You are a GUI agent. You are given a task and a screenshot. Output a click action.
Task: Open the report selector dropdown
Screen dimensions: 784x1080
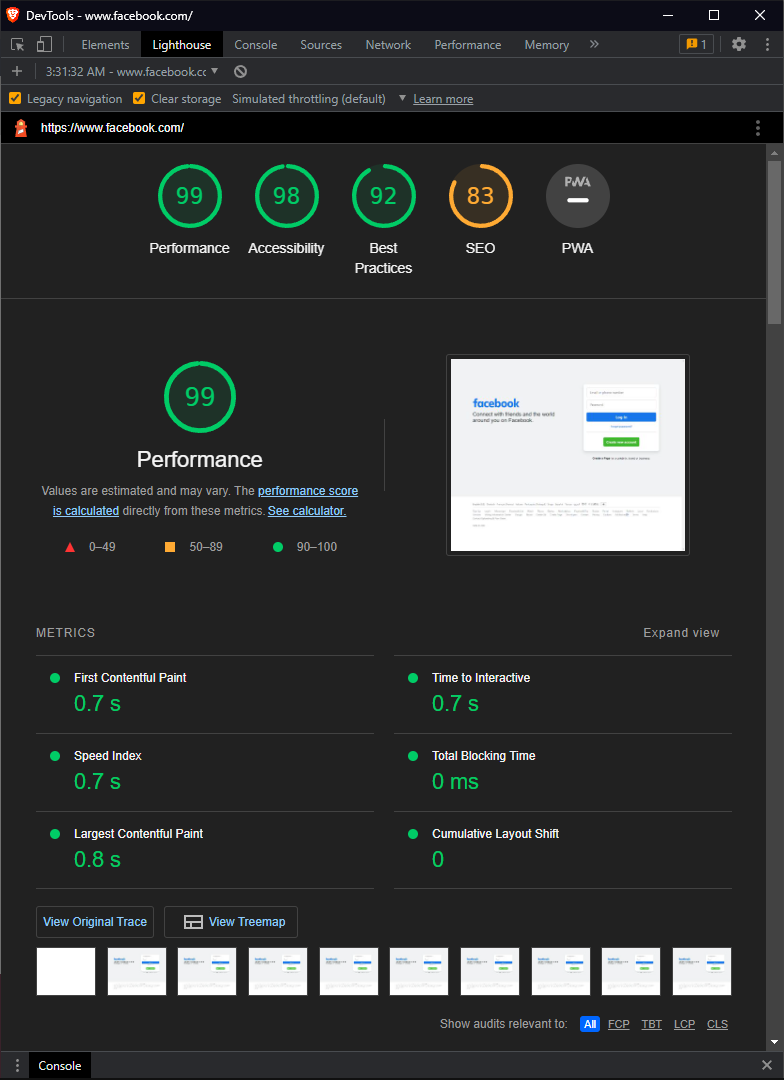pos(132,72)
